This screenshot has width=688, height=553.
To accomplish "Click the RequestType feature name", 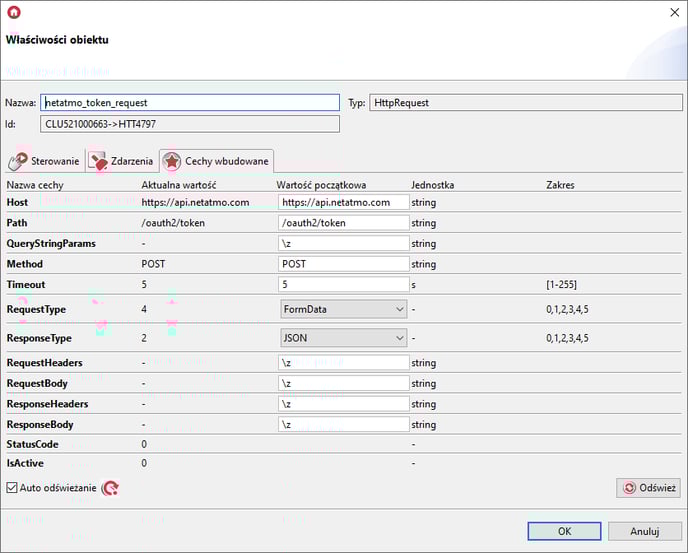I will click(x=36, y=309).
